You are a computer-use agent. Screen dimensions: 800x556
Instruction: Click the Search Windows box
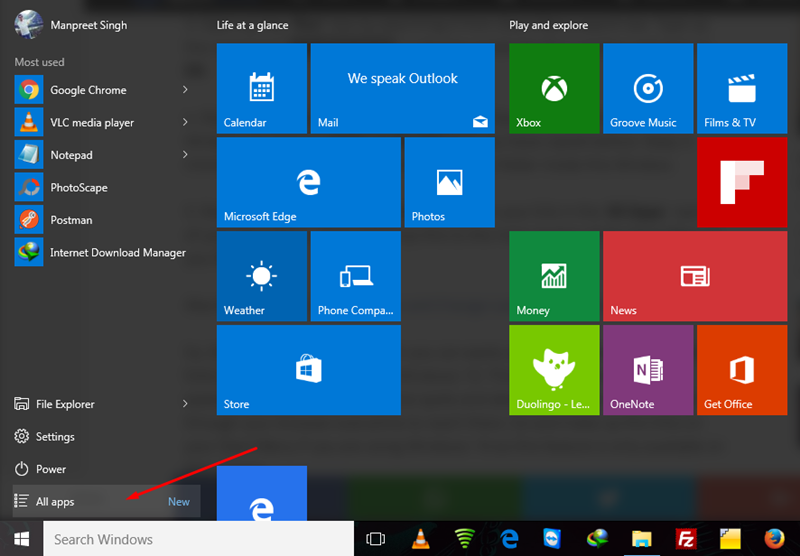point(198,539)
